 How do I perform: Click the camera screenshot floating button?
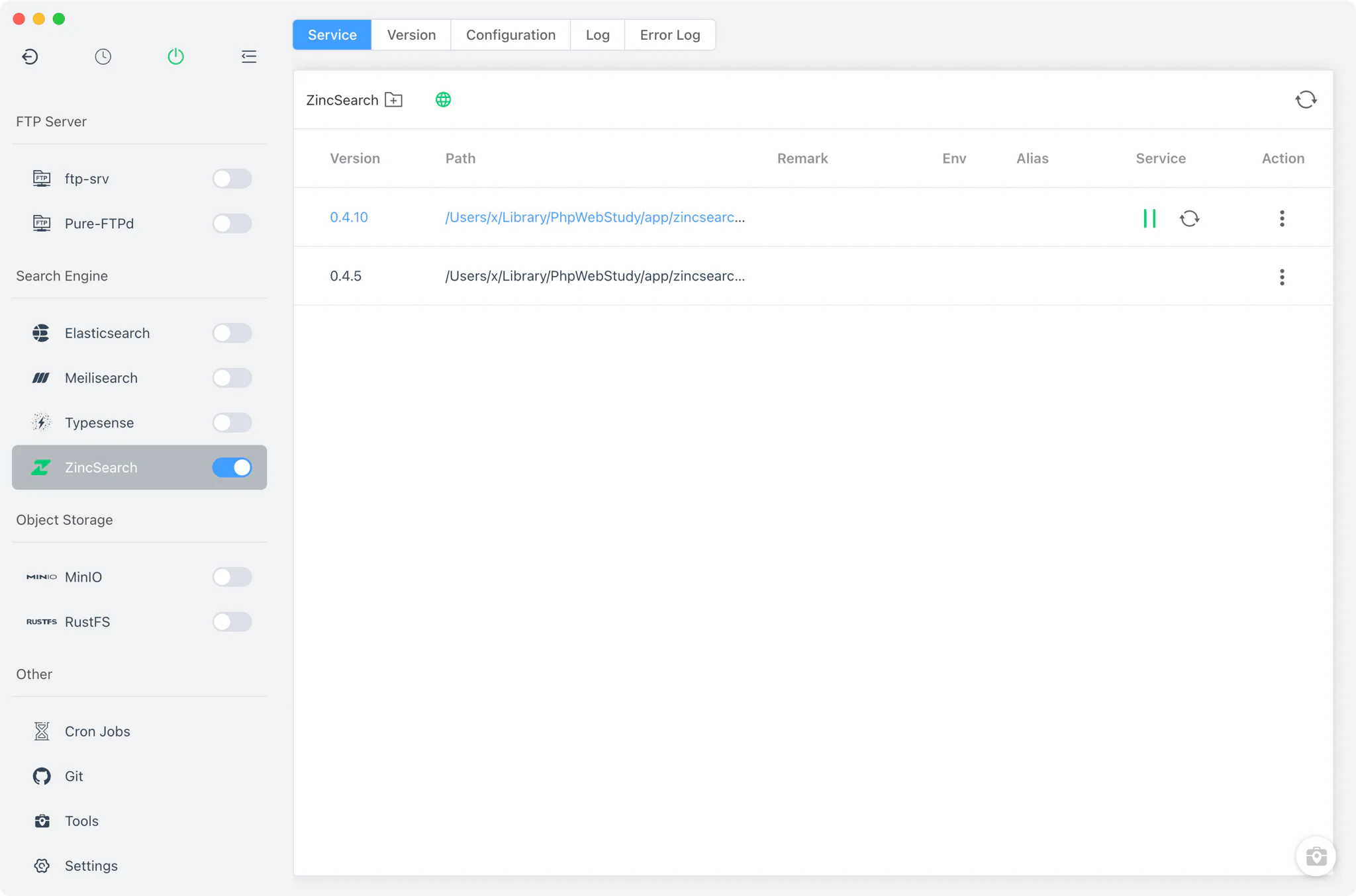[x=1316, y=856]
